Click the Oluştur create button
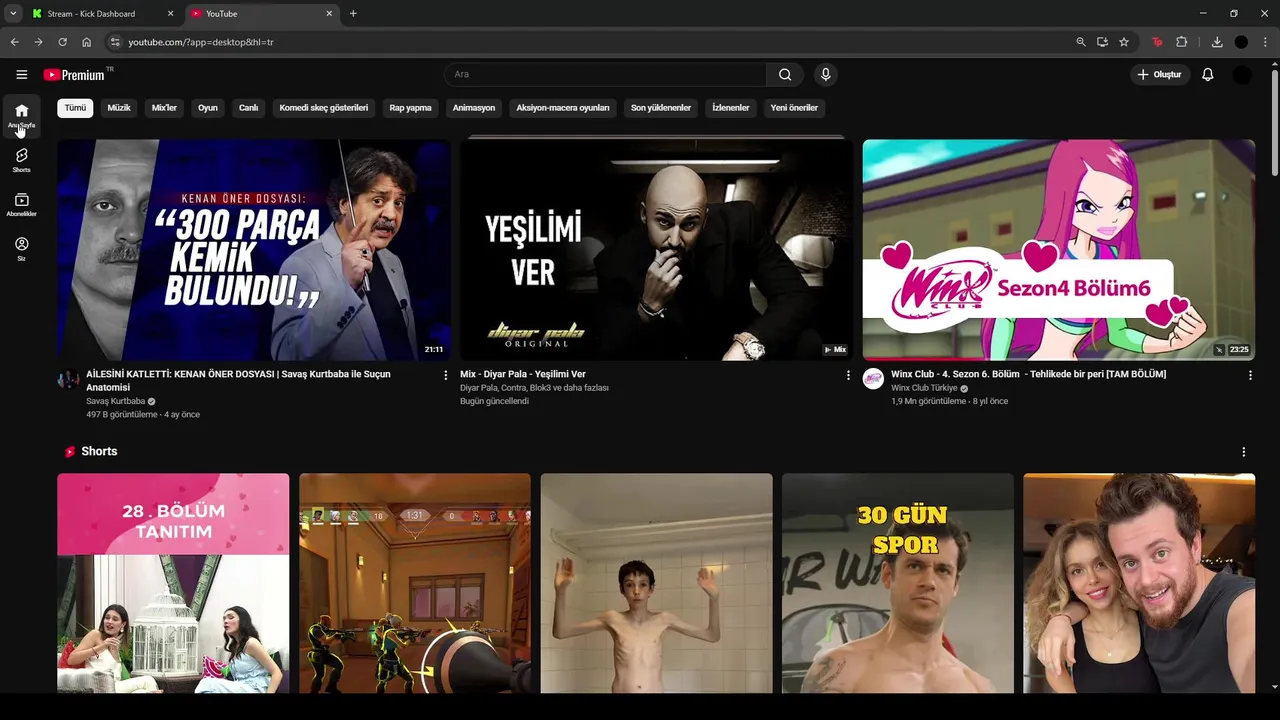1280x720 pixels. [1159, 74]
